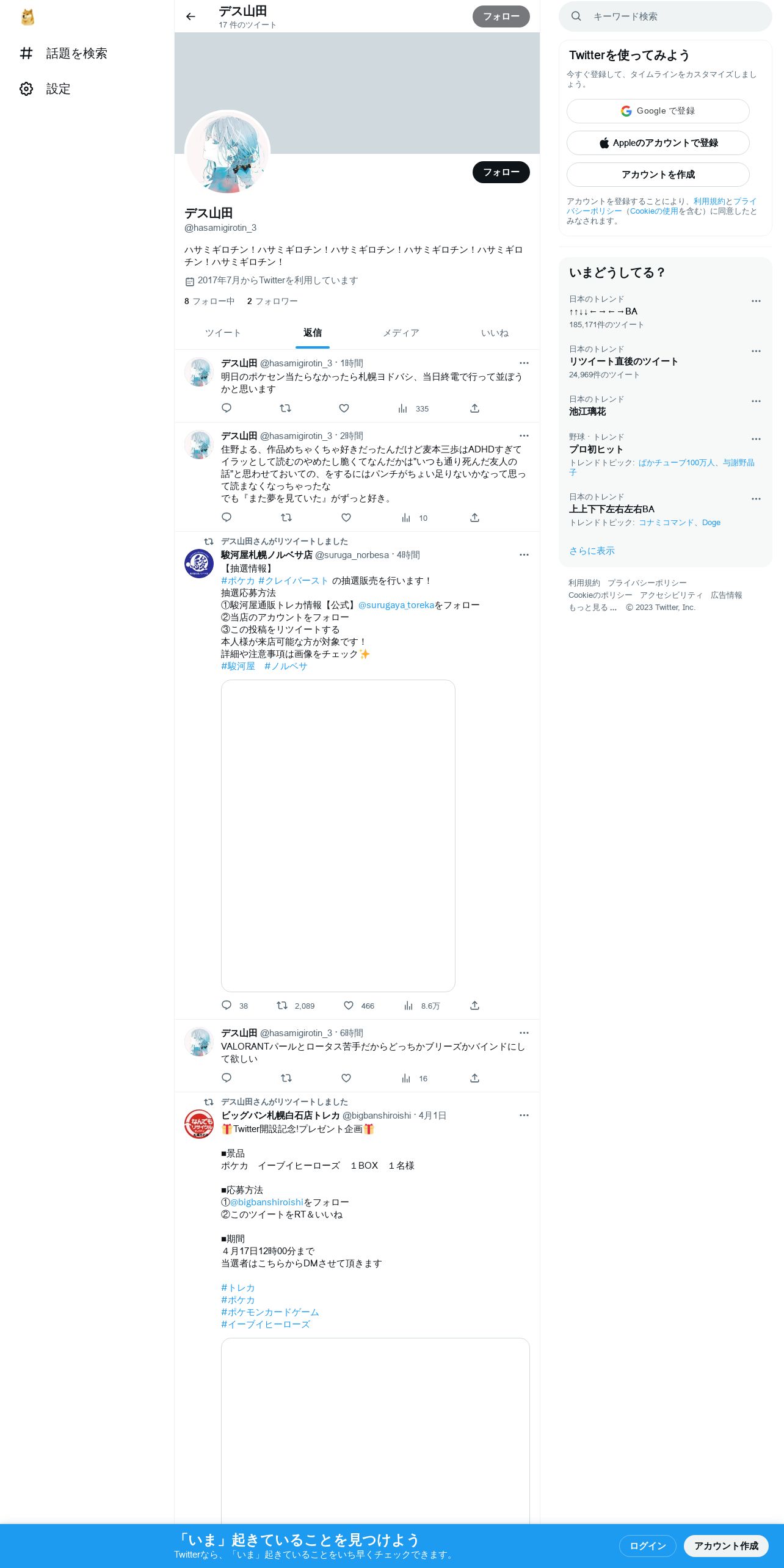View analytics showing 8.6万 impressions
The height and width of the screenshot is (1568, 784).
[421, 1006]
